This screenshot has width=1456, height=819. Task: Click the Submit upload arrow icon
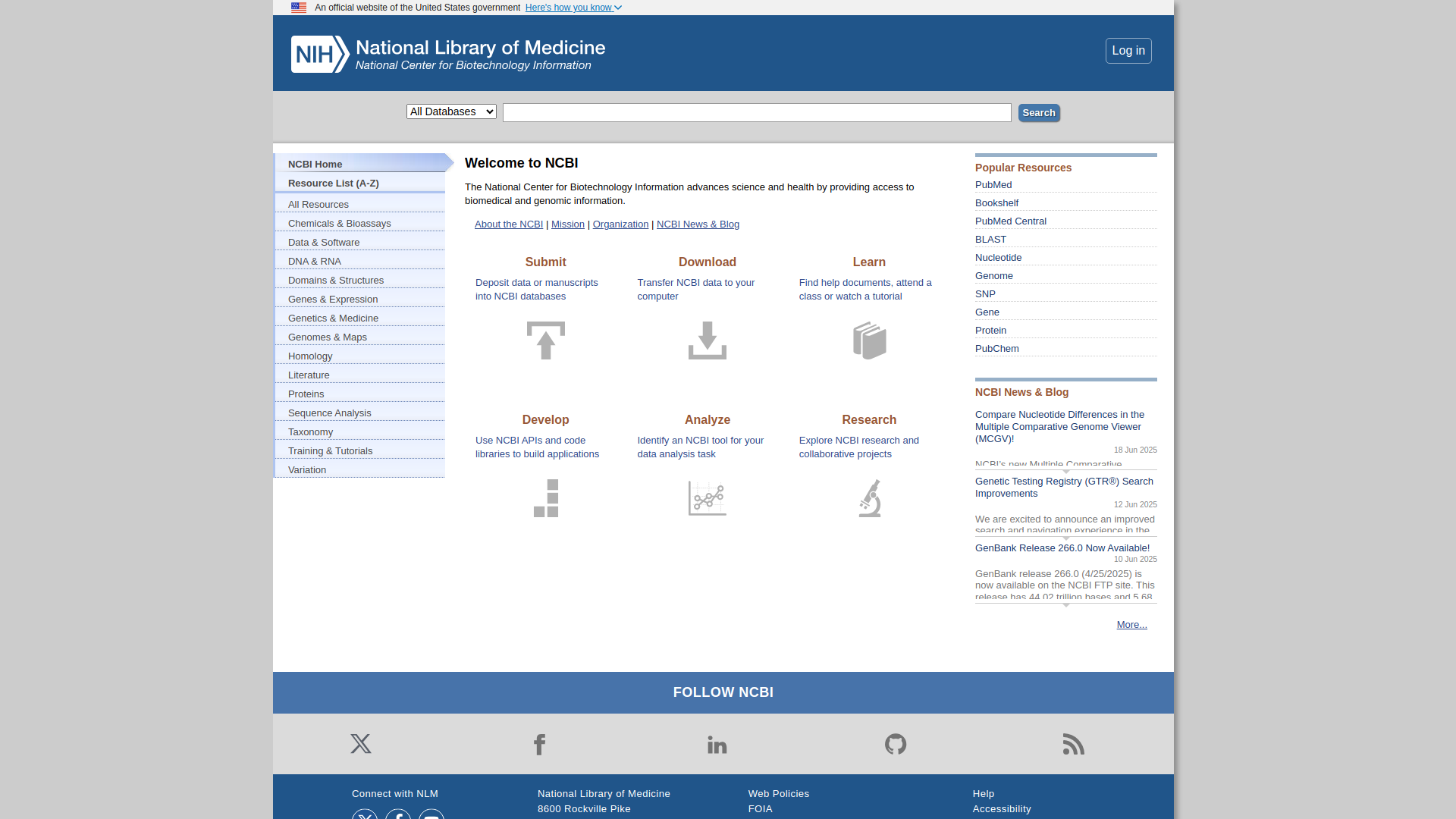coord(546,340)
